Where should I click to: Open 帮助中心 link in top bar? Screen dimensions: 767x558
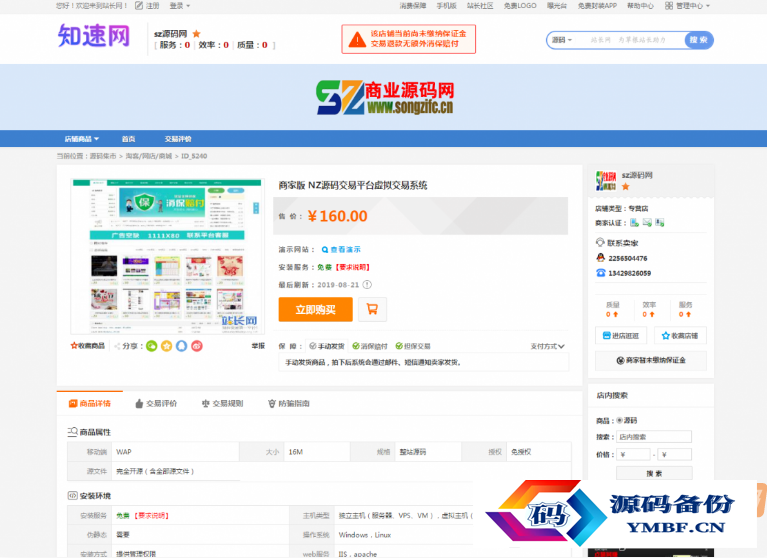click(640, 6)
